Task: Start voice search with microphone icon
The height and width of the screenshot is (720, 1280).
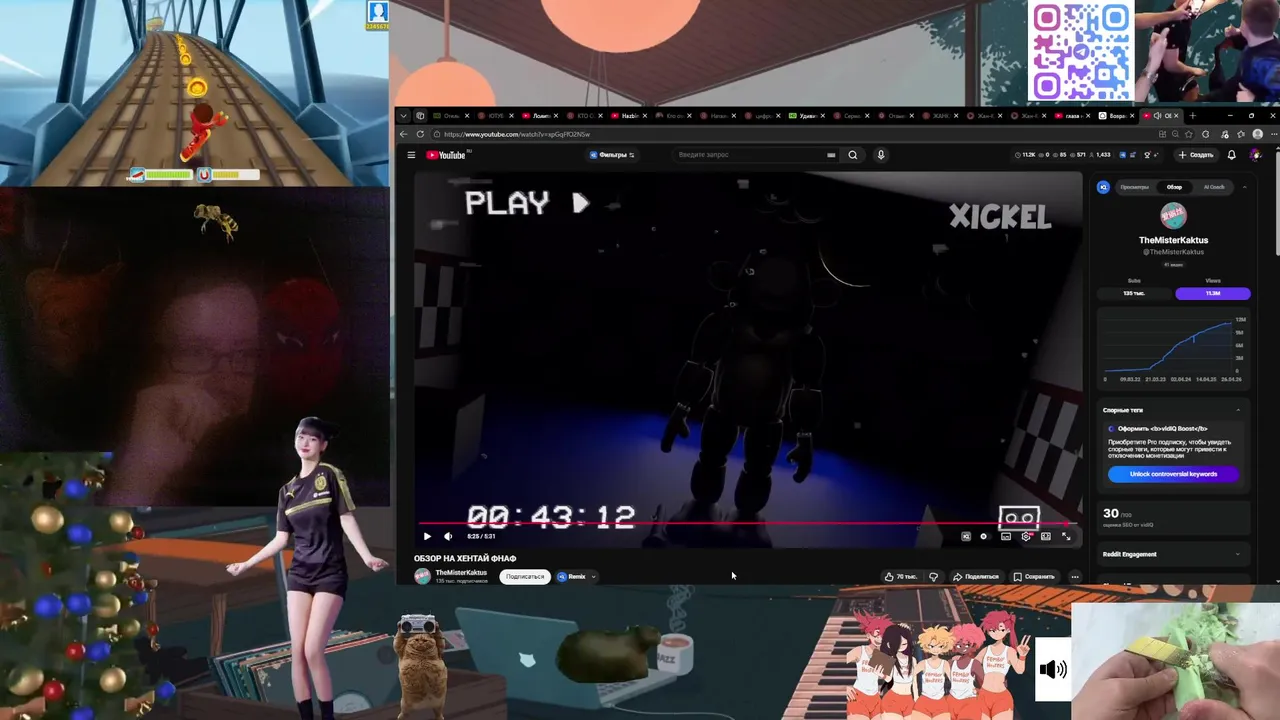Action: [x=881, y=155]
